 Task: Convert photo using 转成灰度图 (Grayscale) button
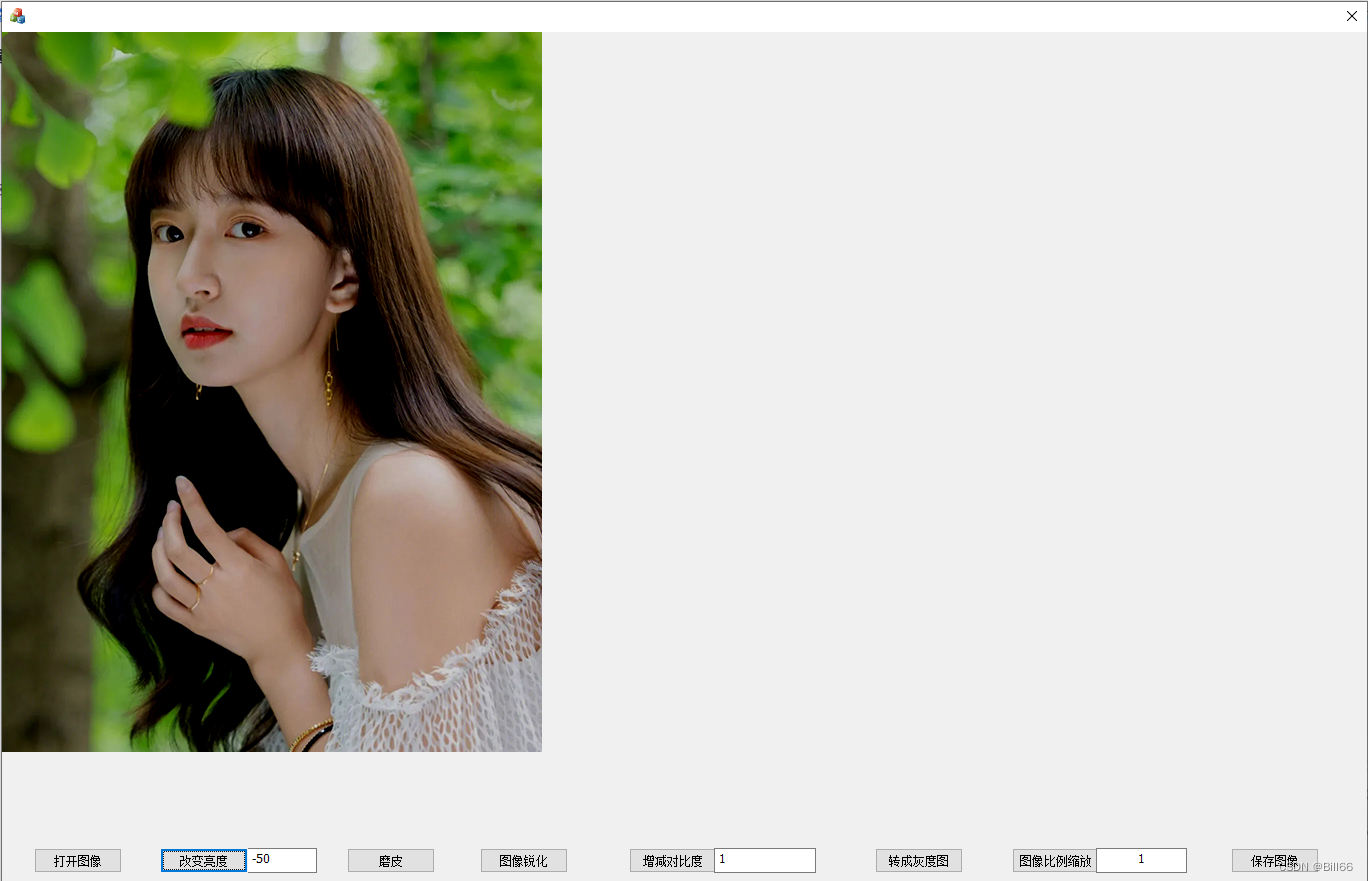918,860
